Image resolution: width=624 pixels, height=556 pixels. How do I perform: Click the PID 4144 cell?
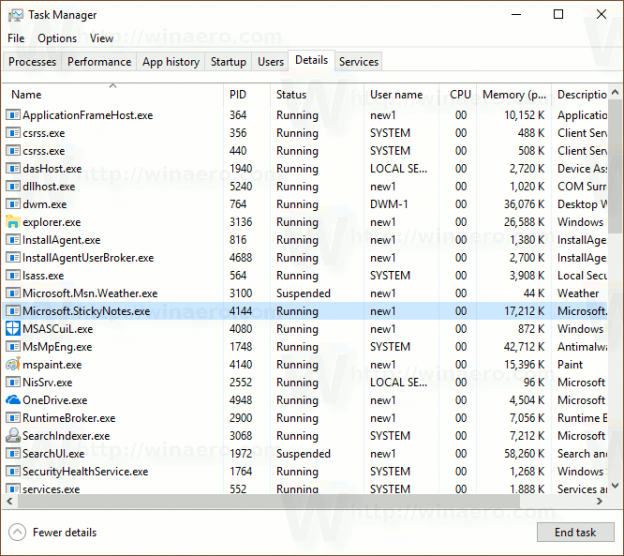241,311
